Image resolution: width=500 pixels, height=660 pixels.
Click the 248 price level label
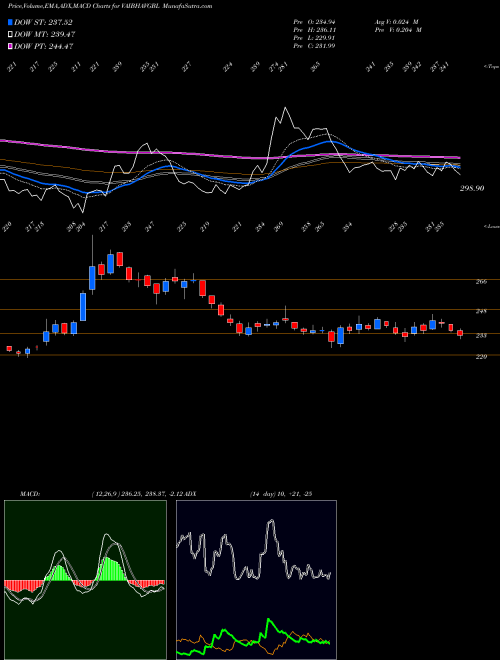point(482,311)
